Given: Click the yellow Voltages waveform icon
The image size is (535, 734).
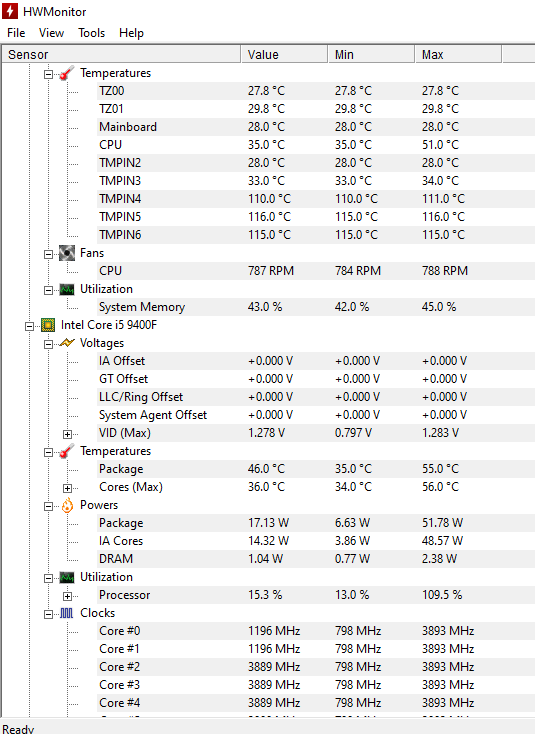Looking at the screenshot, I should (x=67, y=343).
